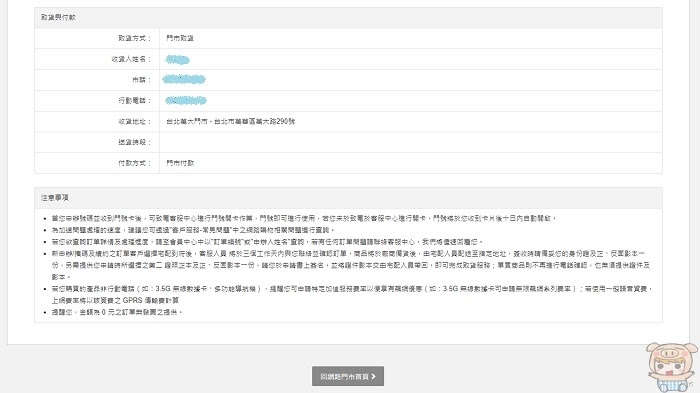This screenshot has height=393, width=700.
Task: Select the 取貨方式 label
Action: (134, 38)
